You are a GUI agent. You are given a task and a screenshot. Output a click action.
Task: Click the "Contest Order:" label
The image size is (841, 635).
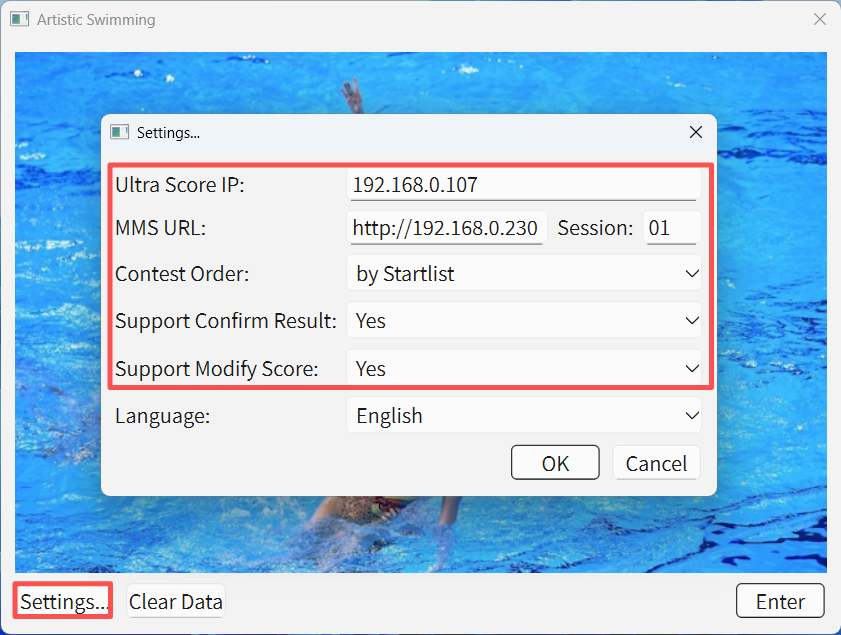coord(182,274)
